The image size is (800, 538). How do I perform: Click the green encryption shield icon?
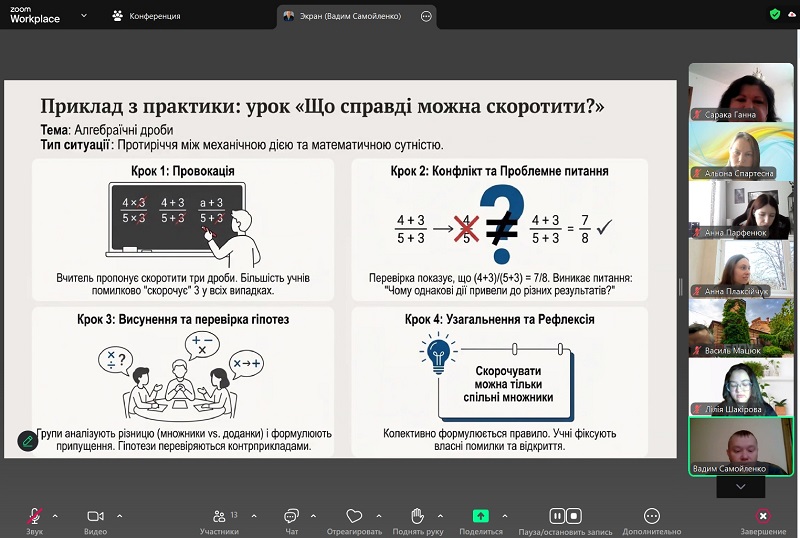[x=774, y=15]
